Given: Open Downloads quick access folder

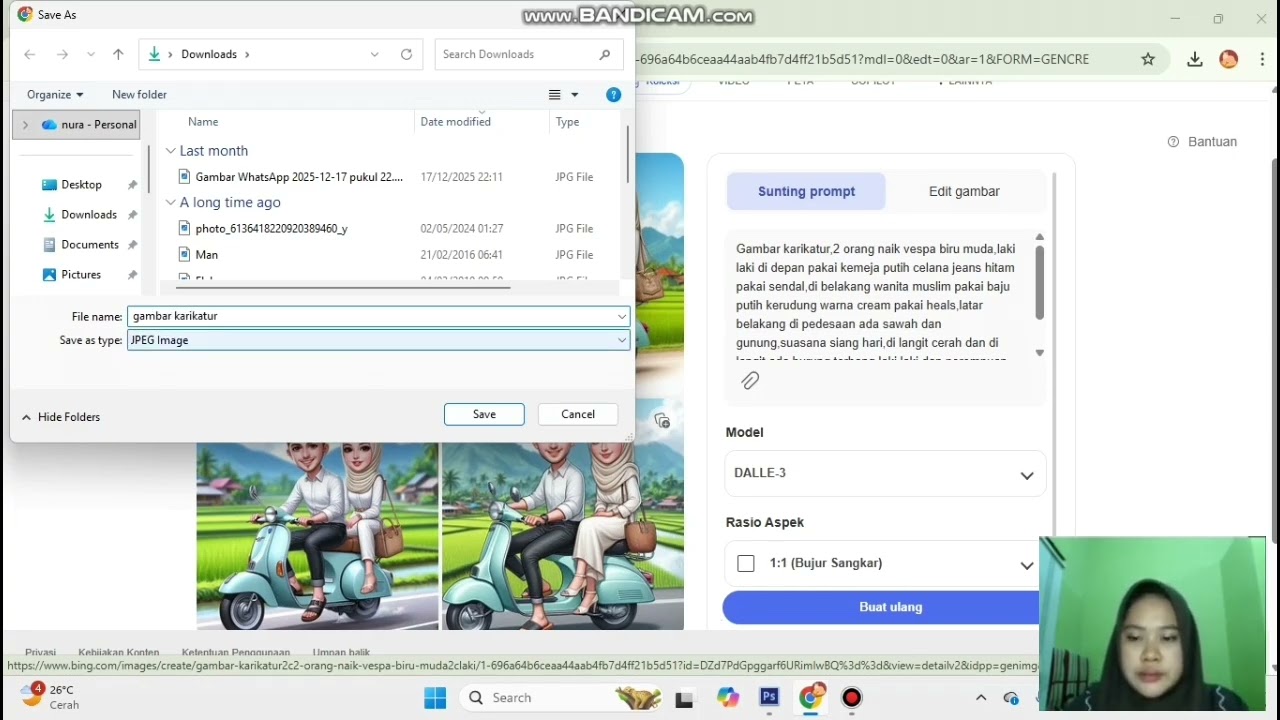Looking at the screenshot, I should (x=88, y=215).
